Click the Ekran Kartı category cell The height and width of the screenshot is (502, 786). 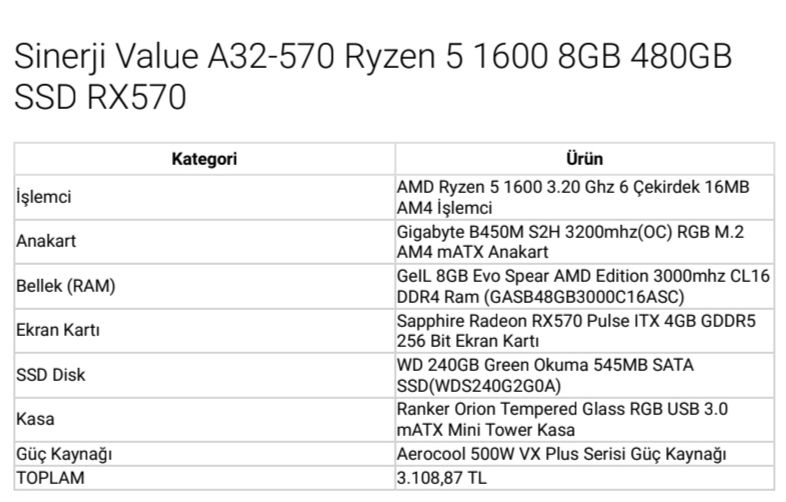point(205,330)
